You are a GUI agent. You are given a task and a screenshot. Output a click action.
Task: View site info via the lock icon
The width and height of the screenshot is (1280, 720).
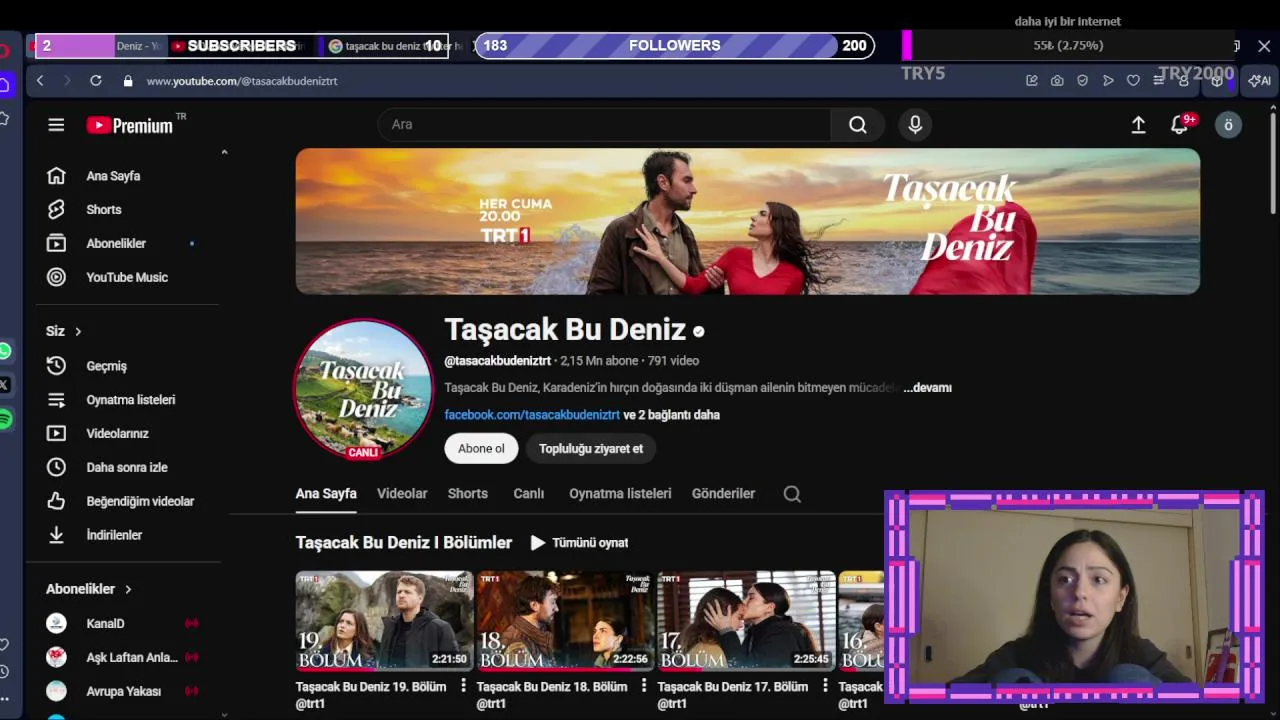128,81
